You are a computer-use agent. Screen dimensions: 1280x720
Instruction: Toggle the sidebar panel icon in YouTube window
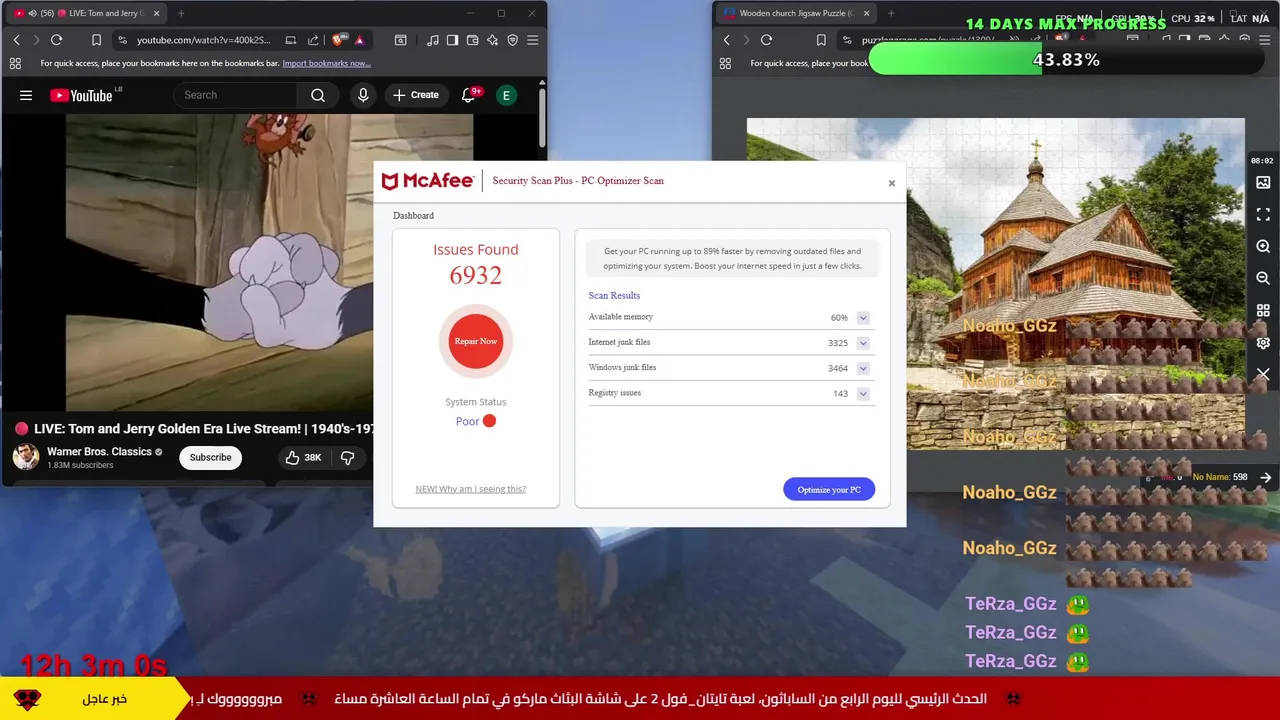coord(452,40)
